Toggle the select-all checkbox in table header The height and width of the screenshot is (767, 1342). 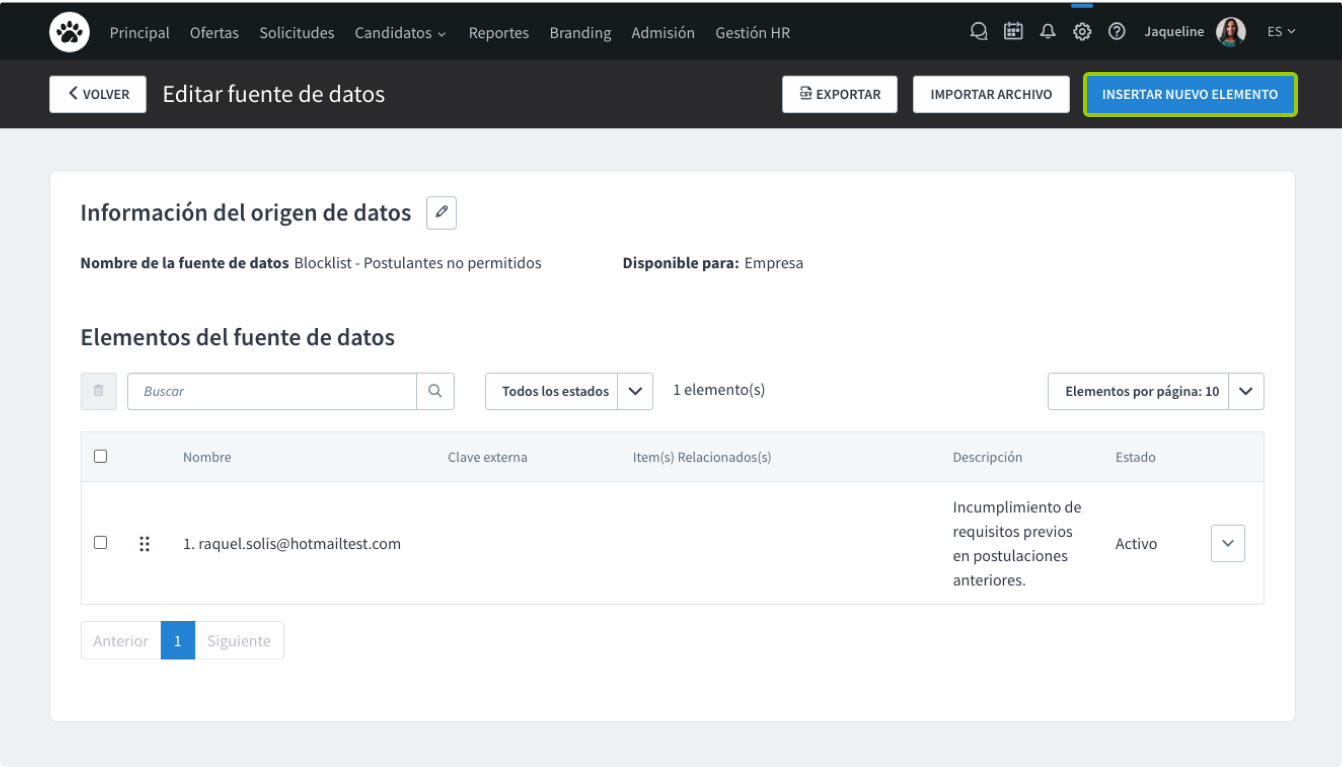(100, 456)
